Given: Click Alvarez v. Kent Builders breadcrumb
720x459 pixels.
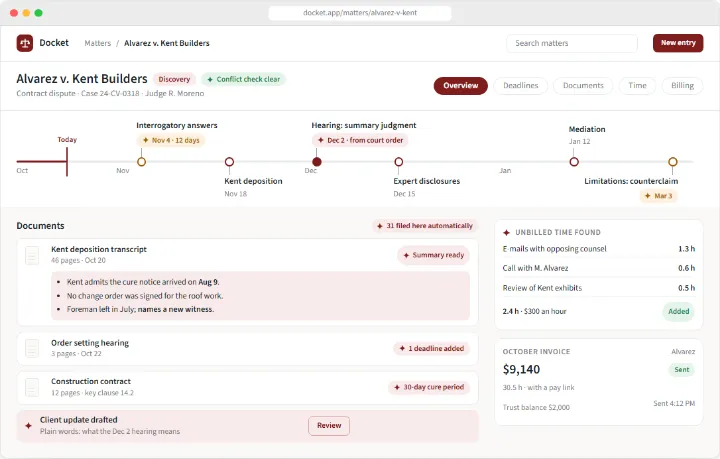Looking at the screenshot, I should tap(167, 43).
